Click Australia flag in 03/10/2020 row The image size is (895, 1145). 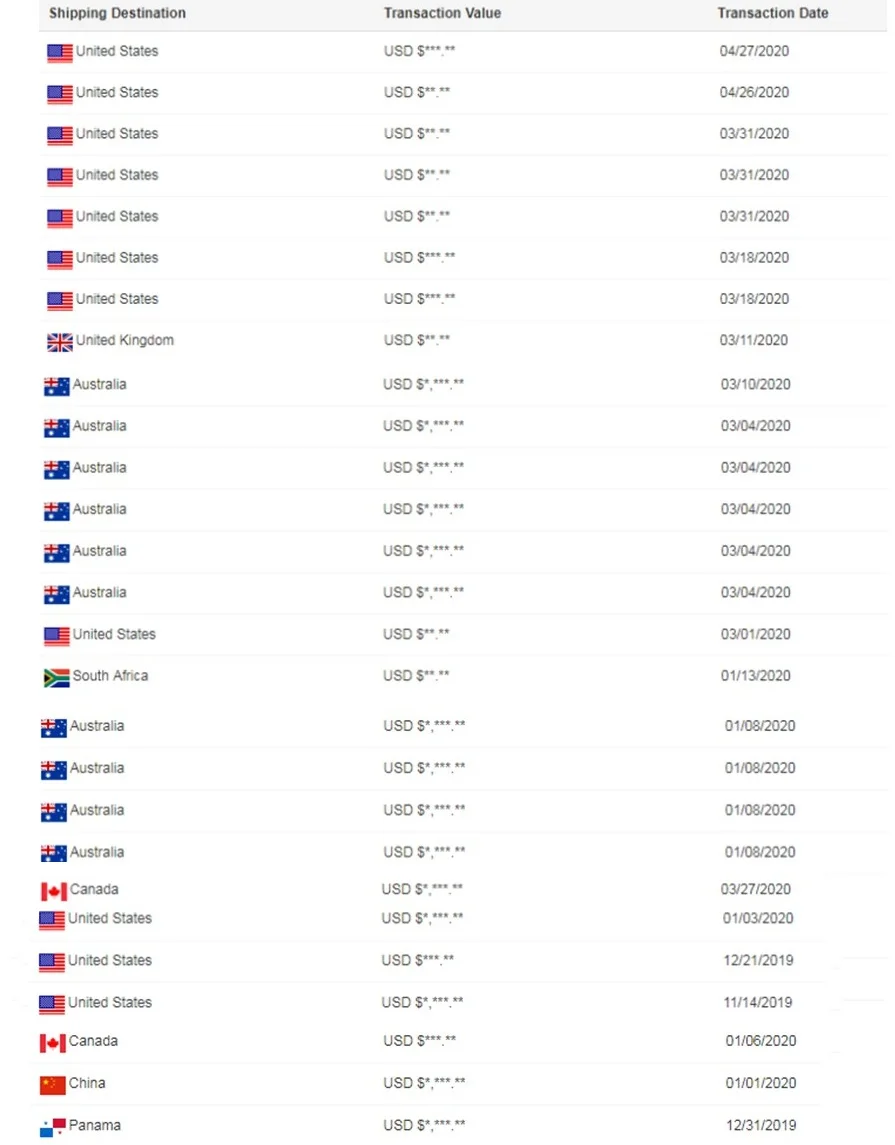pyautogui.click(x=57, y=386)
